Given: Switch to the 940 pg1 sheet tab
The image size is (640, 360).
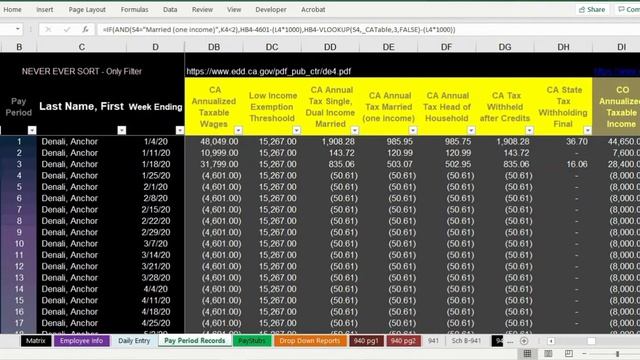Looking at the screenshot, I should (x=366, y=341).
